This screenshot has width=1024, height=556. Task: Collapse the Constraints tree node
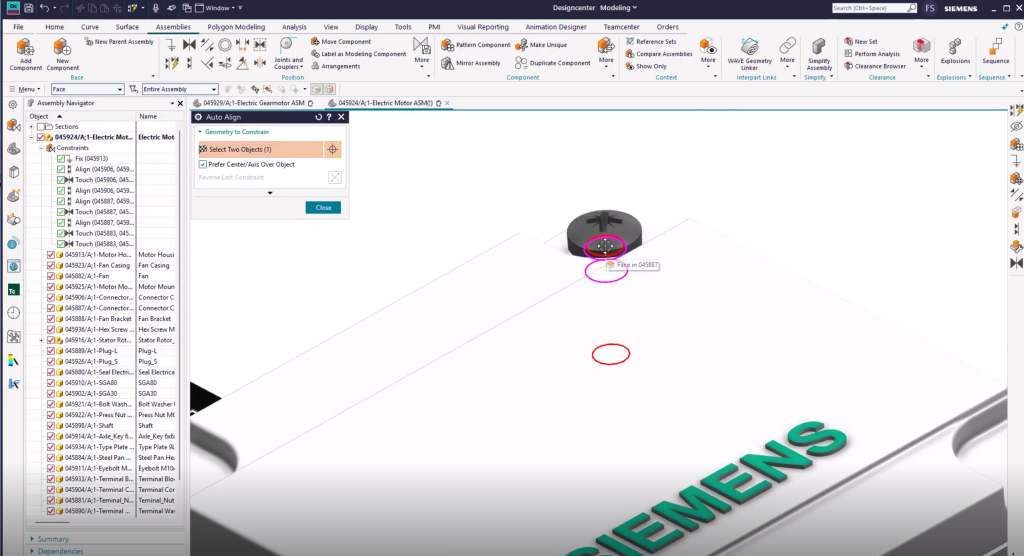point(41,148)
